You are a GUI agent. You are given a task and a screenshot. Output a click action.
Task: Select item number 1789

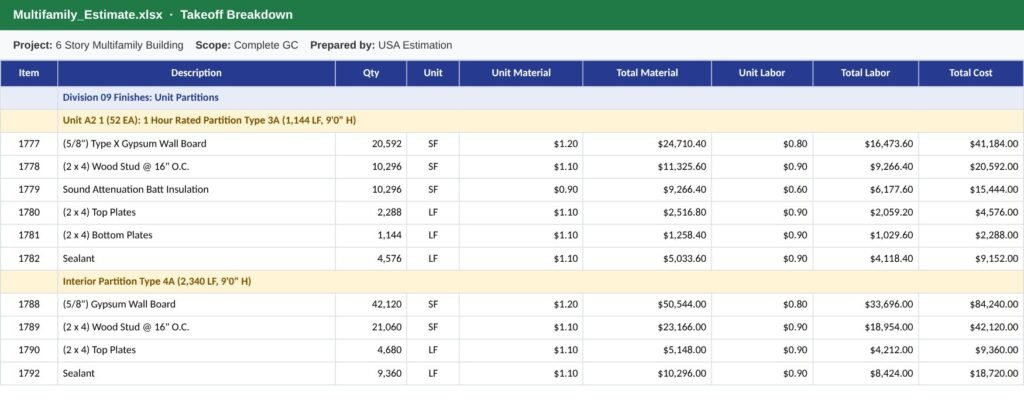pos(29,327)
